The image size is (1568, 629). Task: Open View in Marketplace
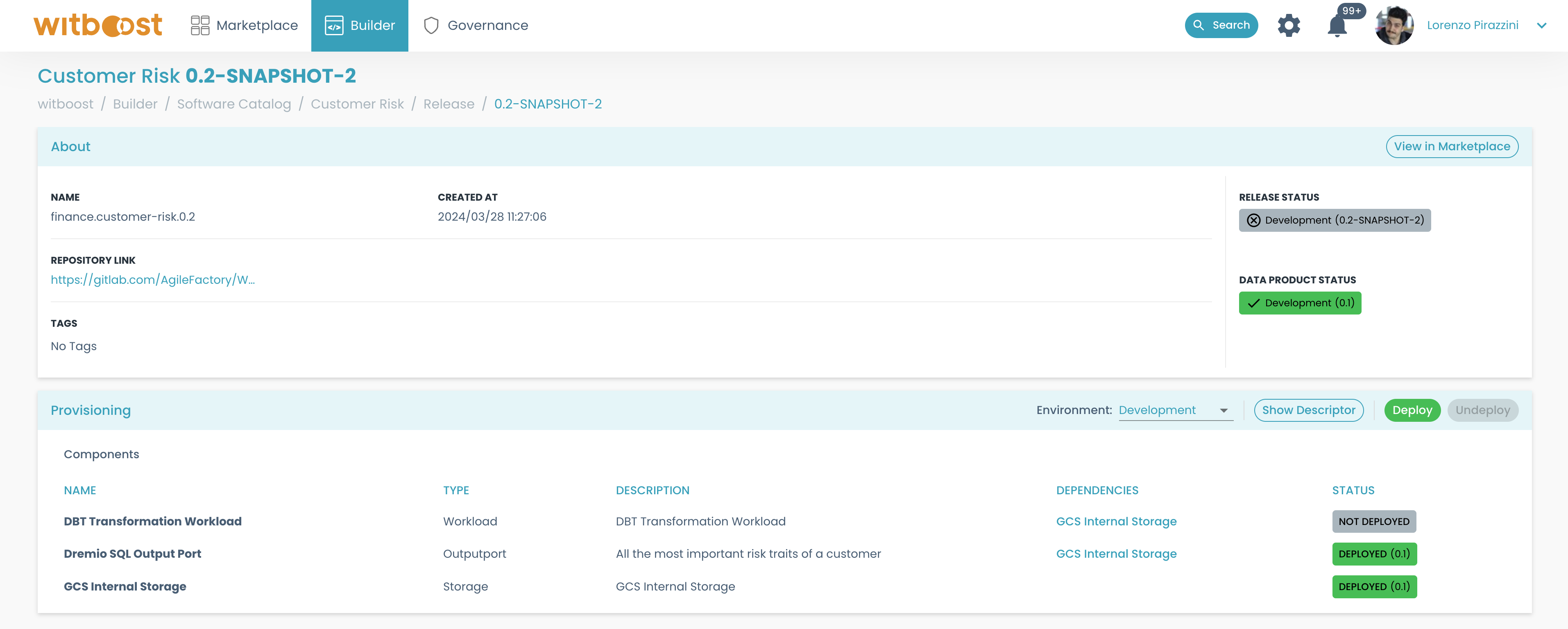(1452, 146)
